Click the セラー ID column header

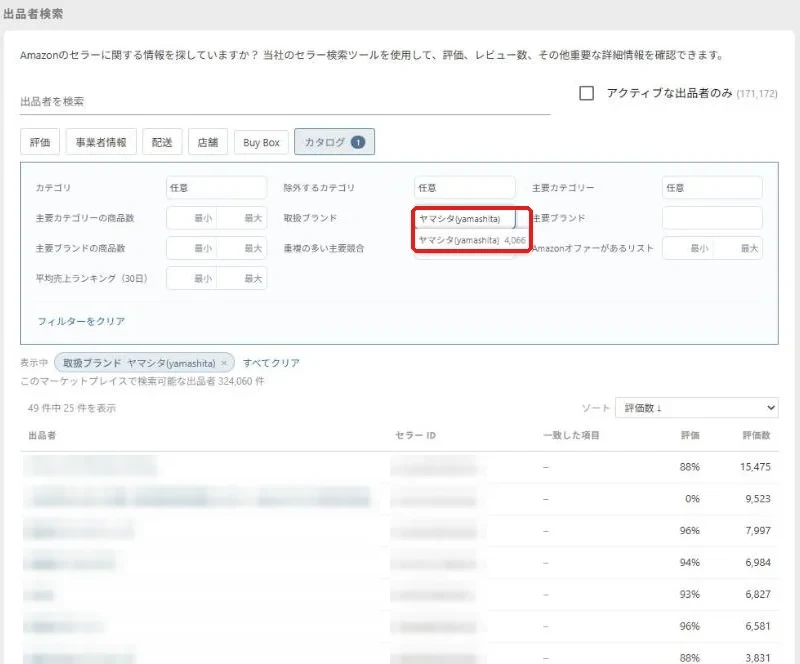click(415, 435)
